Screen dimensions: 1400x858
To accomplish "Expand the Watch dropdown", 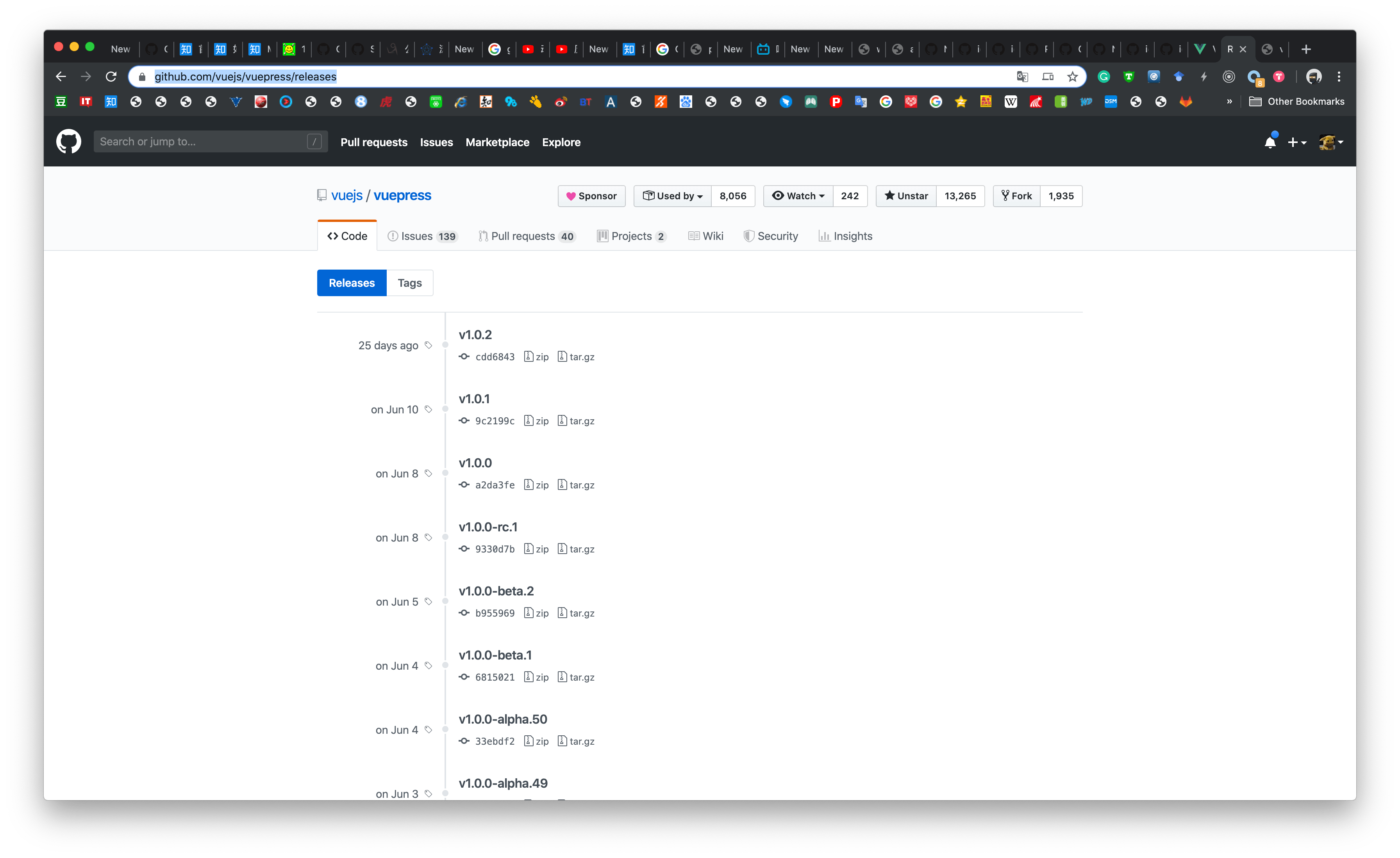I will tap(798, 195).
